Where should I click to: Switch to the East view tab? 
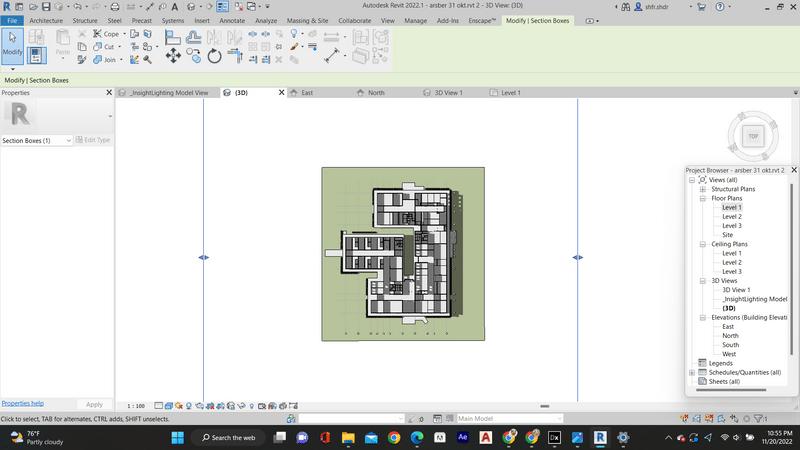click(307, 93)
